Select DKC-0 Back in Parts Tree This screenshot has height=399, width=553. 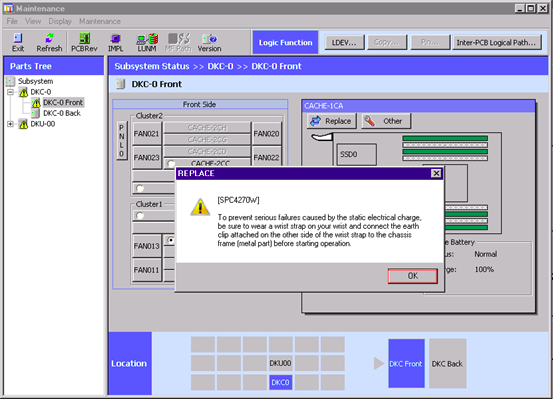click(62, 113)
